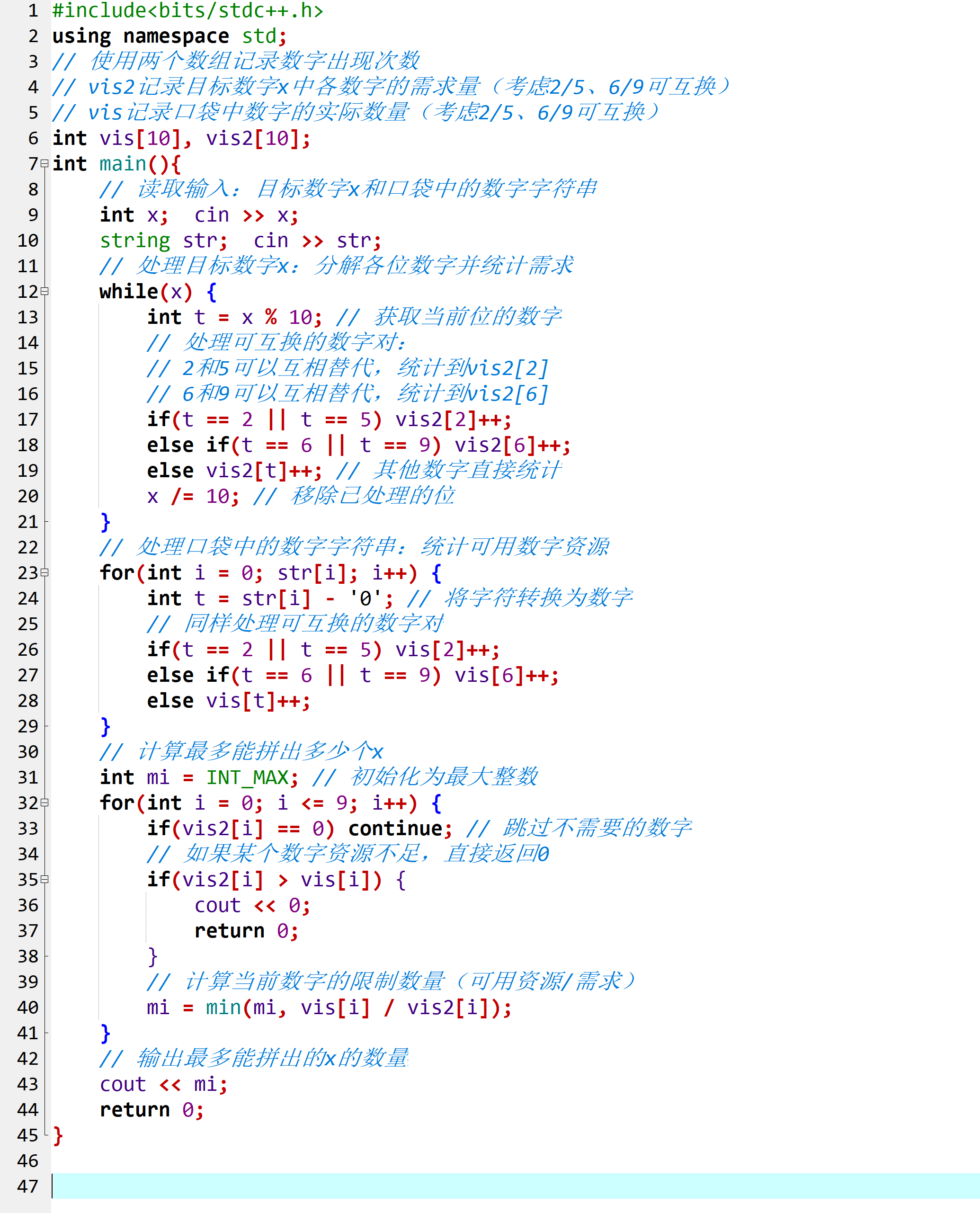Image resolution: width=980 pixels, height=1213 pixels.
Task: Click '#include<bits/stdc++.h>' on line 1
Action: [187, 11]
